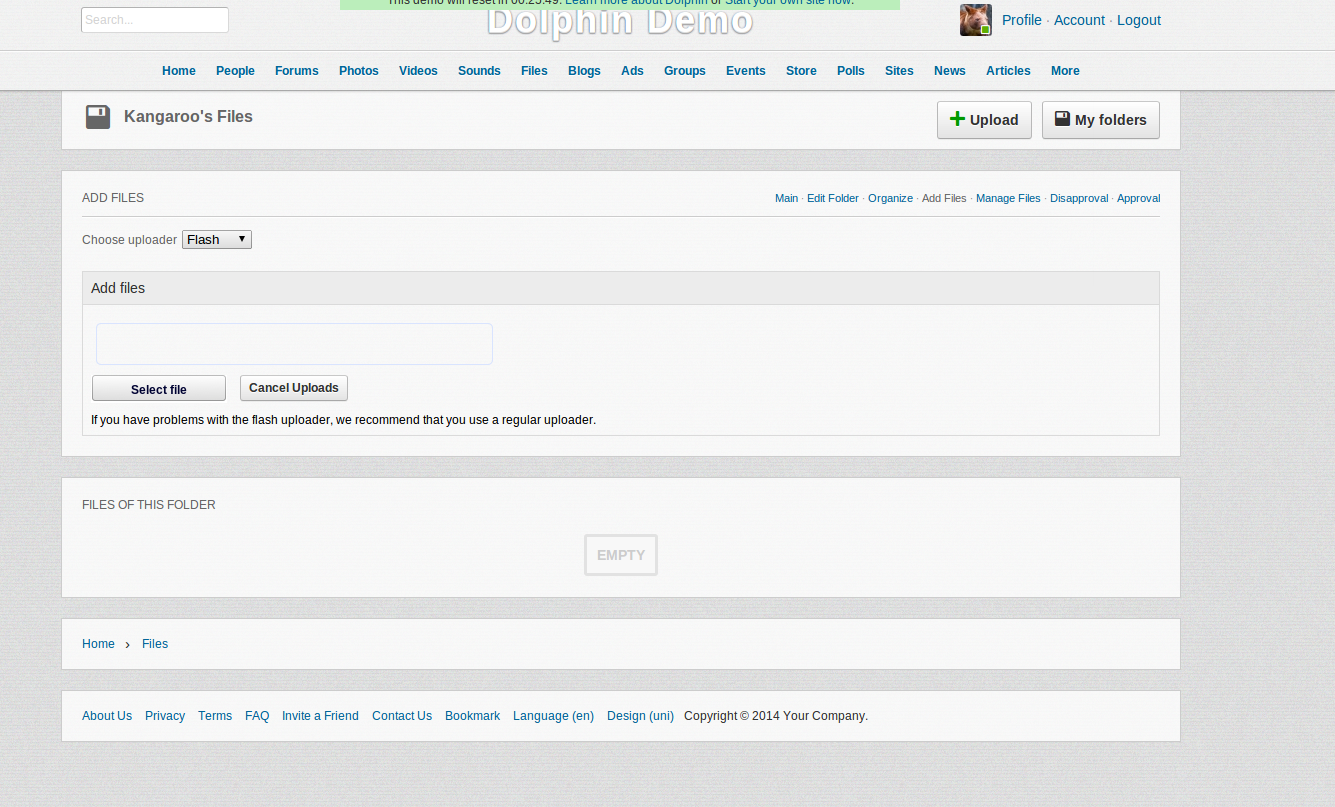Navigate to Sounds

(479, 71)
